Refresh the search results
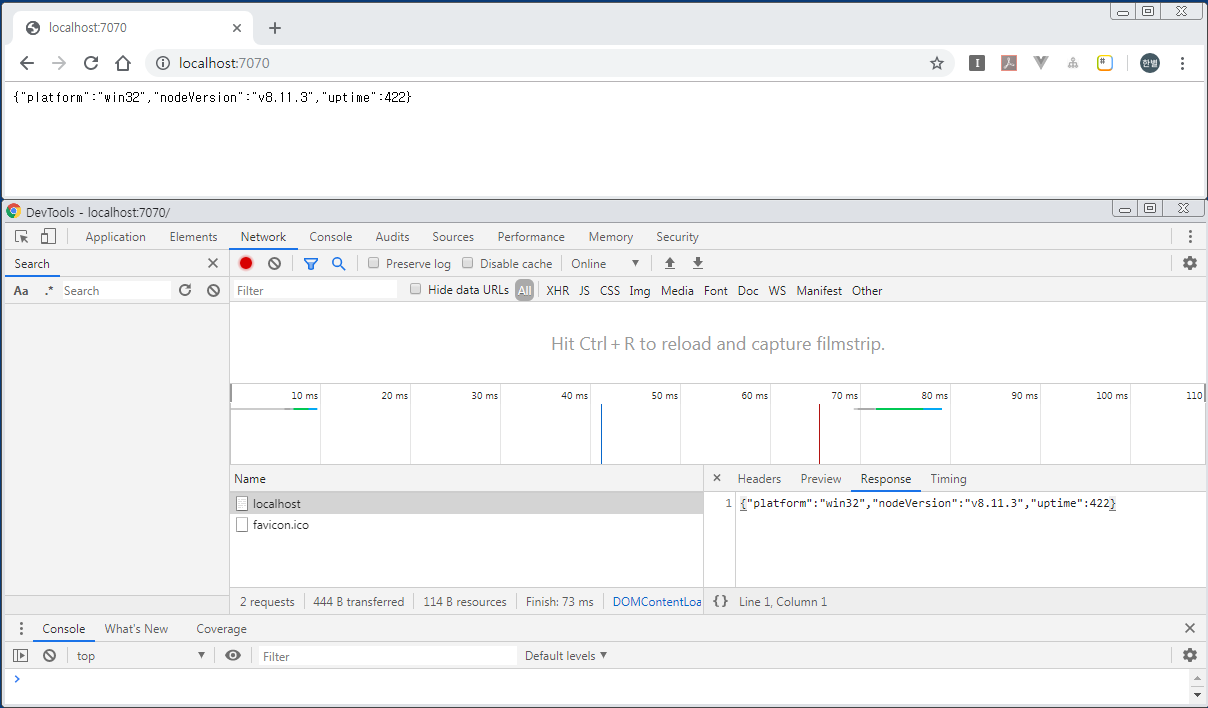 pos(185,290)
